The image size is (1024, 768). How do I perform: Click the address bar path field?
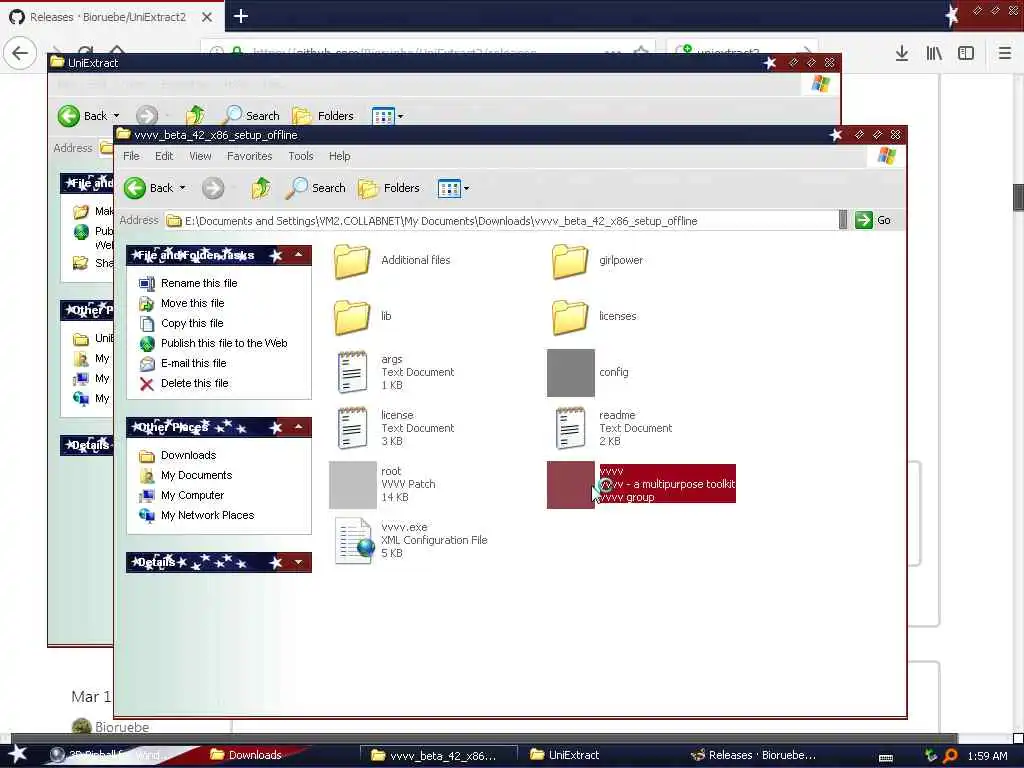(x=501, y=221)
